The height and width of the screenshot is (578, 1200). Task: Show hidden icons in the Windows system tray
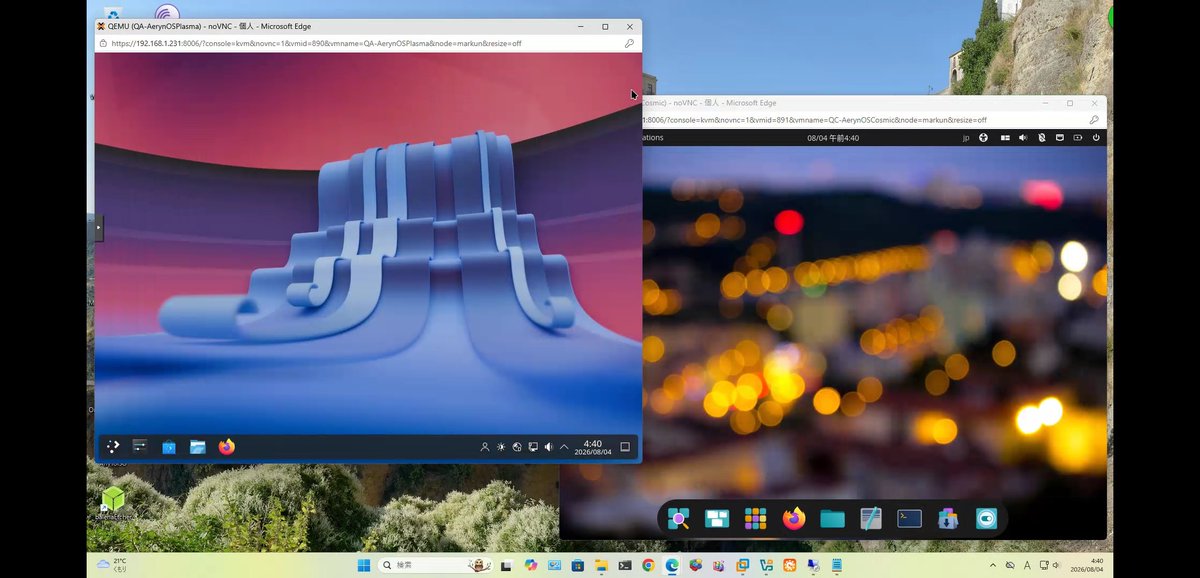[x=992, y=565]
